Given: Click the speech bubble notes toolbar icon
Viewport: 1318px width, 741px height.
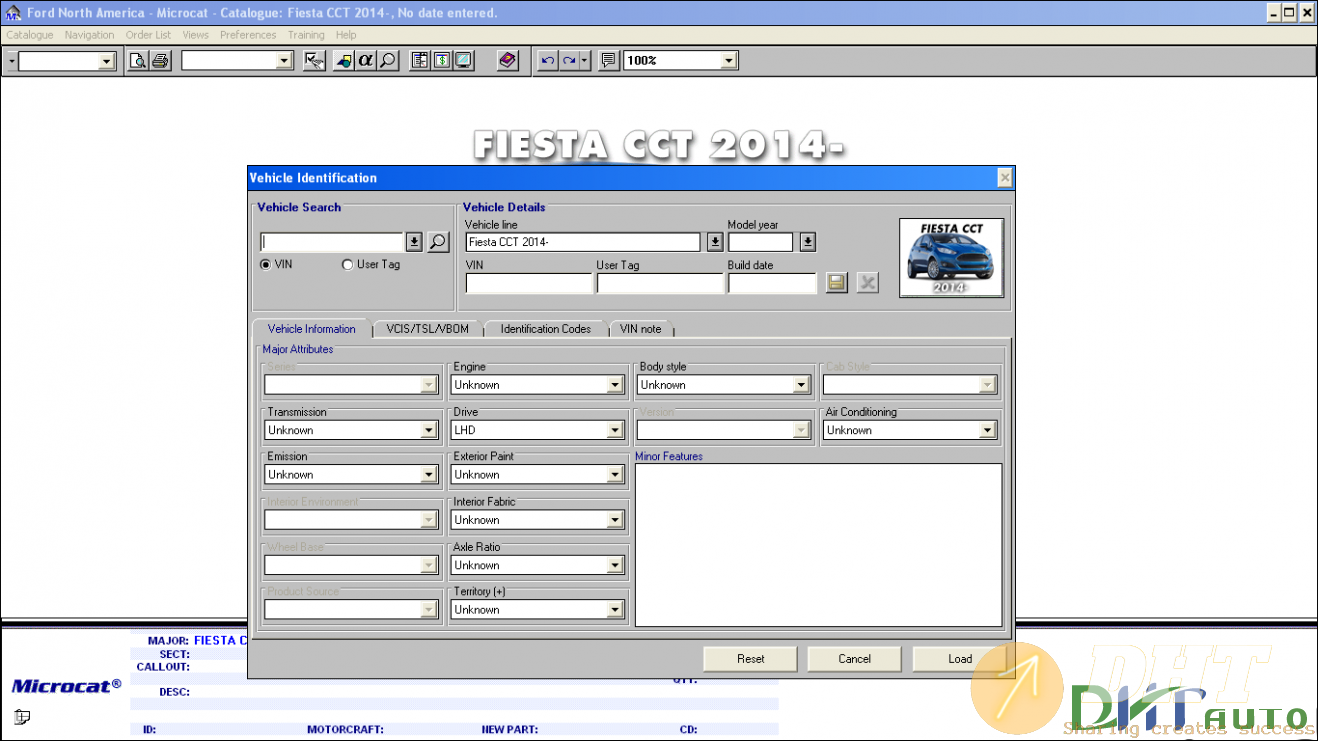Looking at the screenshot, I should (x=608, y=61).
